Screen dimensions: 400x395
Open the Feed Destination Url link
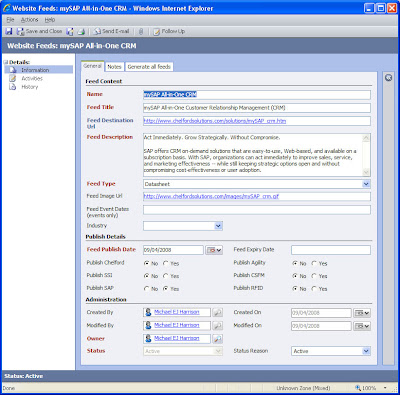point(215,121)
